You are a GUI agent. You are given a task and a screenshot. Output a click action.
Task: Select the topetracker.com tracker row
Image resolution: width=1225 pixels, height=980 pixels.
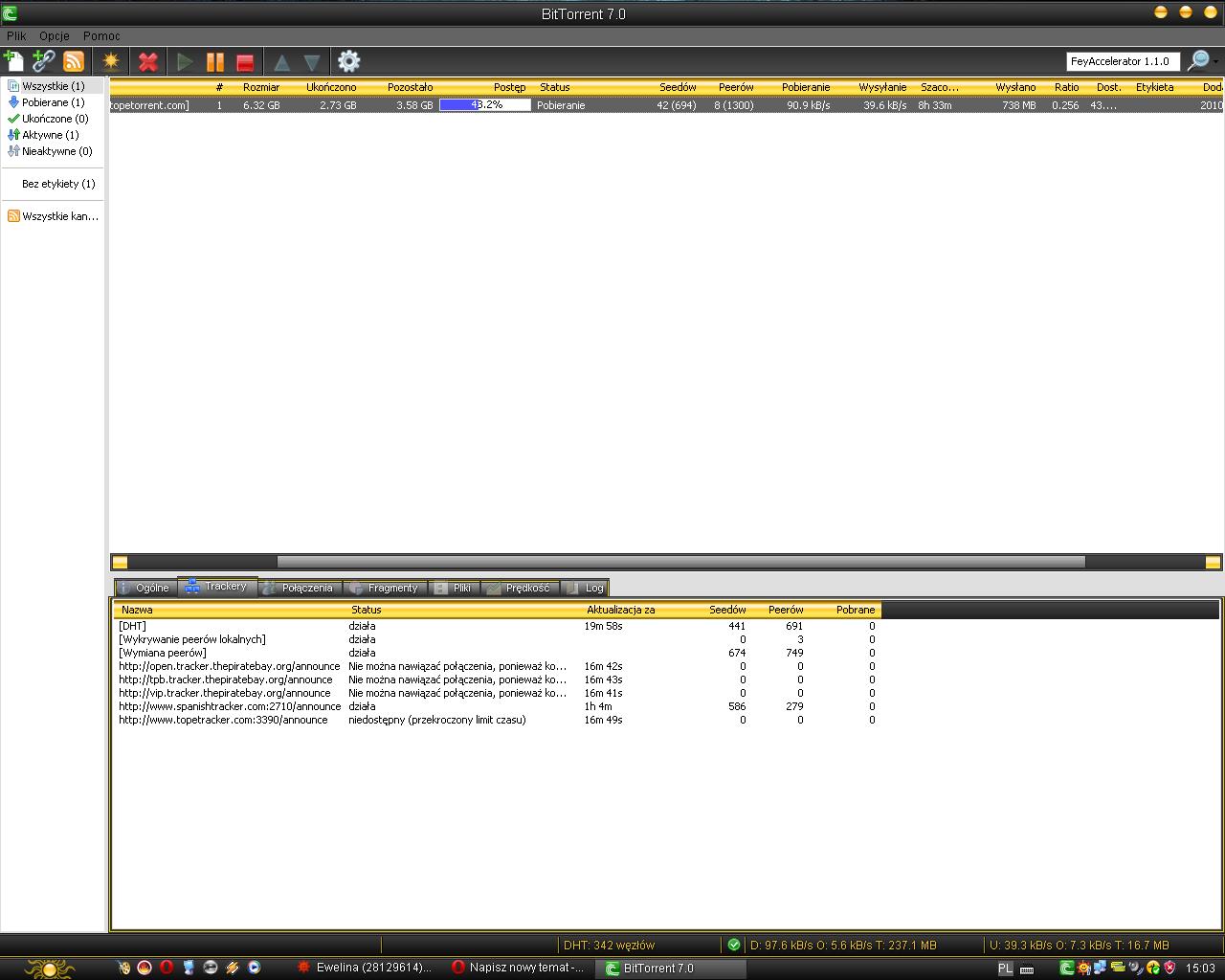click(x=497, y=720)
